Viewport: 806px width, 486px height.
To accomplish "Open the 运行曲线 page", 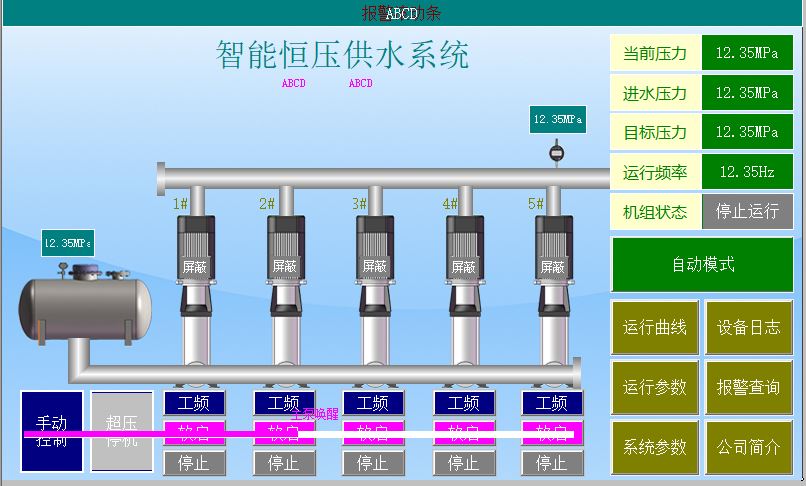I will (x=655, y=327).
